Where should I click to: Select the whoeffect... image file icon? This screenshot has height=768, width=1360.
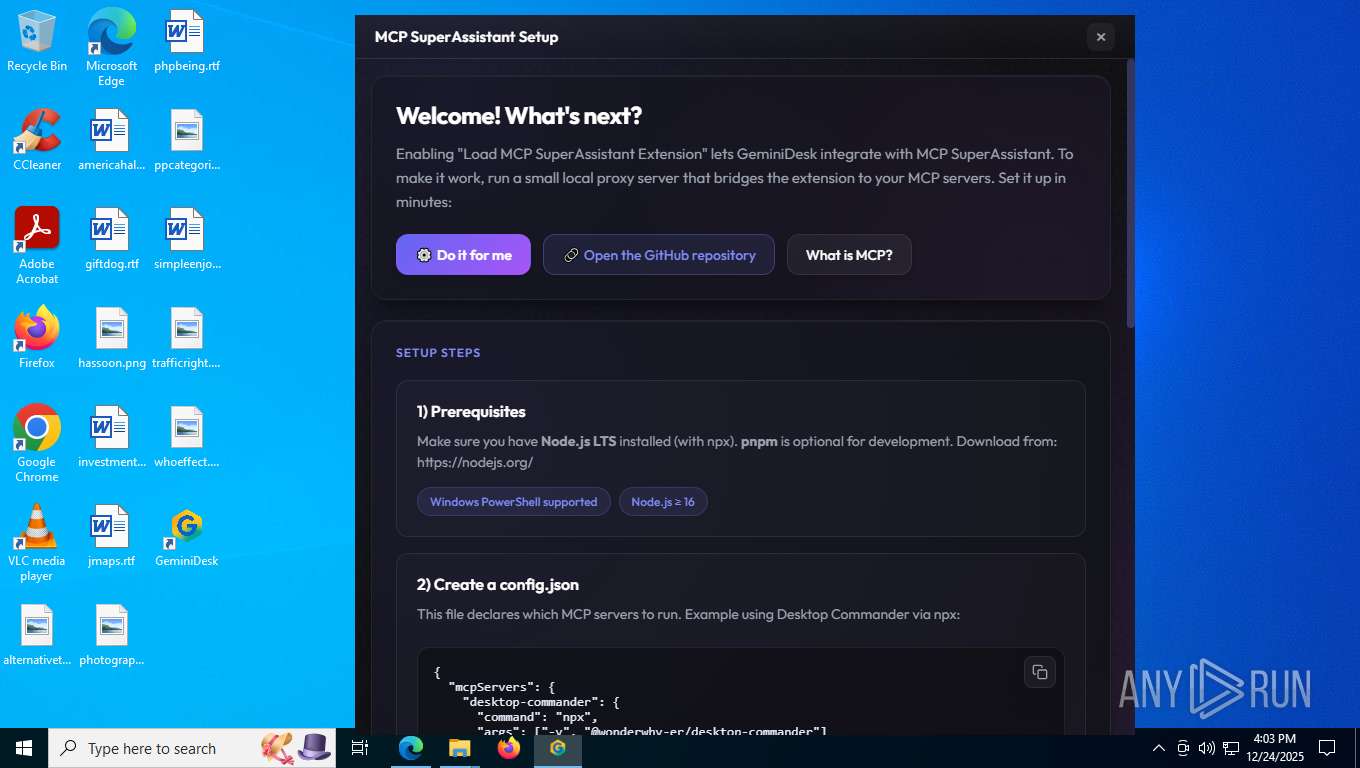coord(187,437)
